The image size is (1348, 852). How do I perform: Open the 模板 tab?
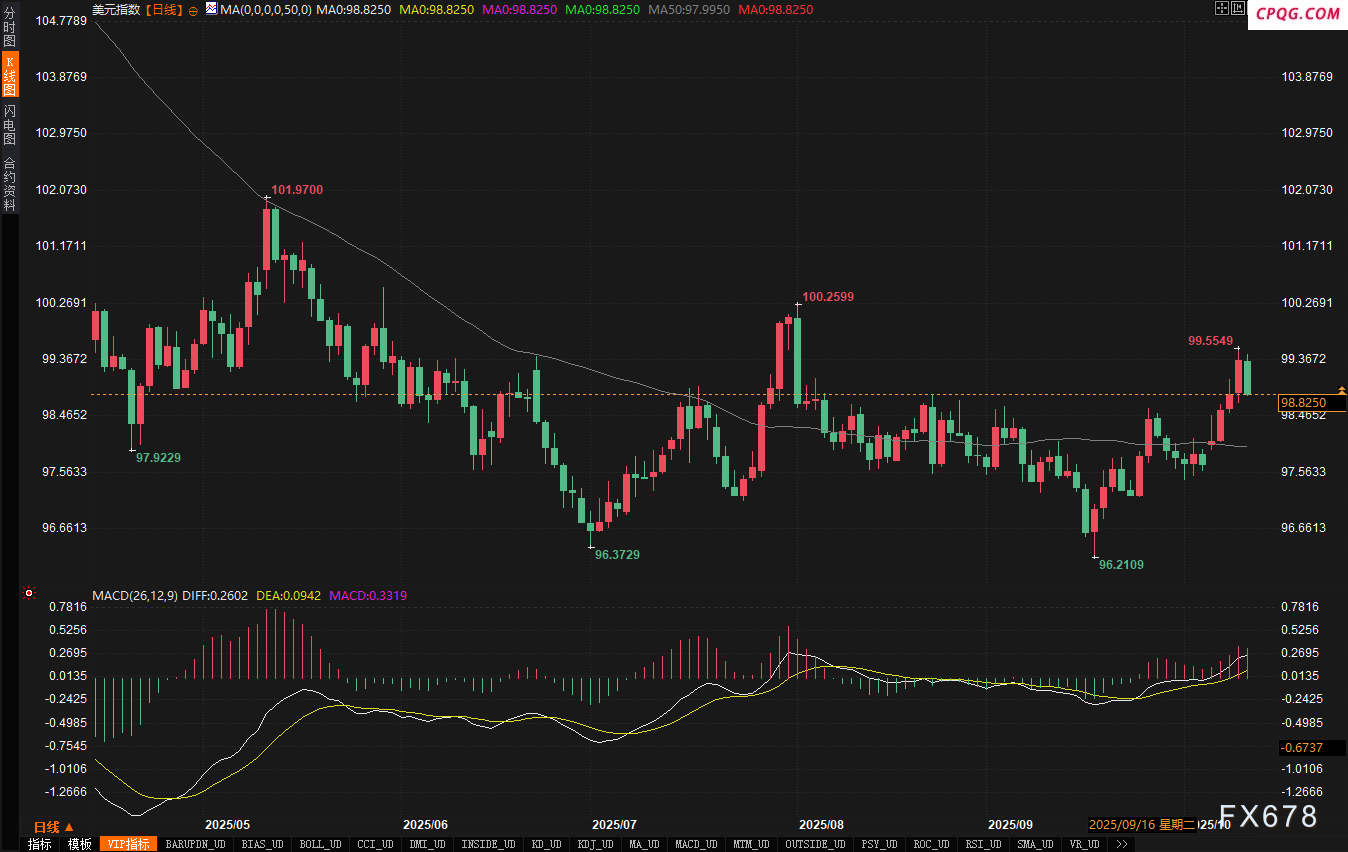(x=80, y=844)
